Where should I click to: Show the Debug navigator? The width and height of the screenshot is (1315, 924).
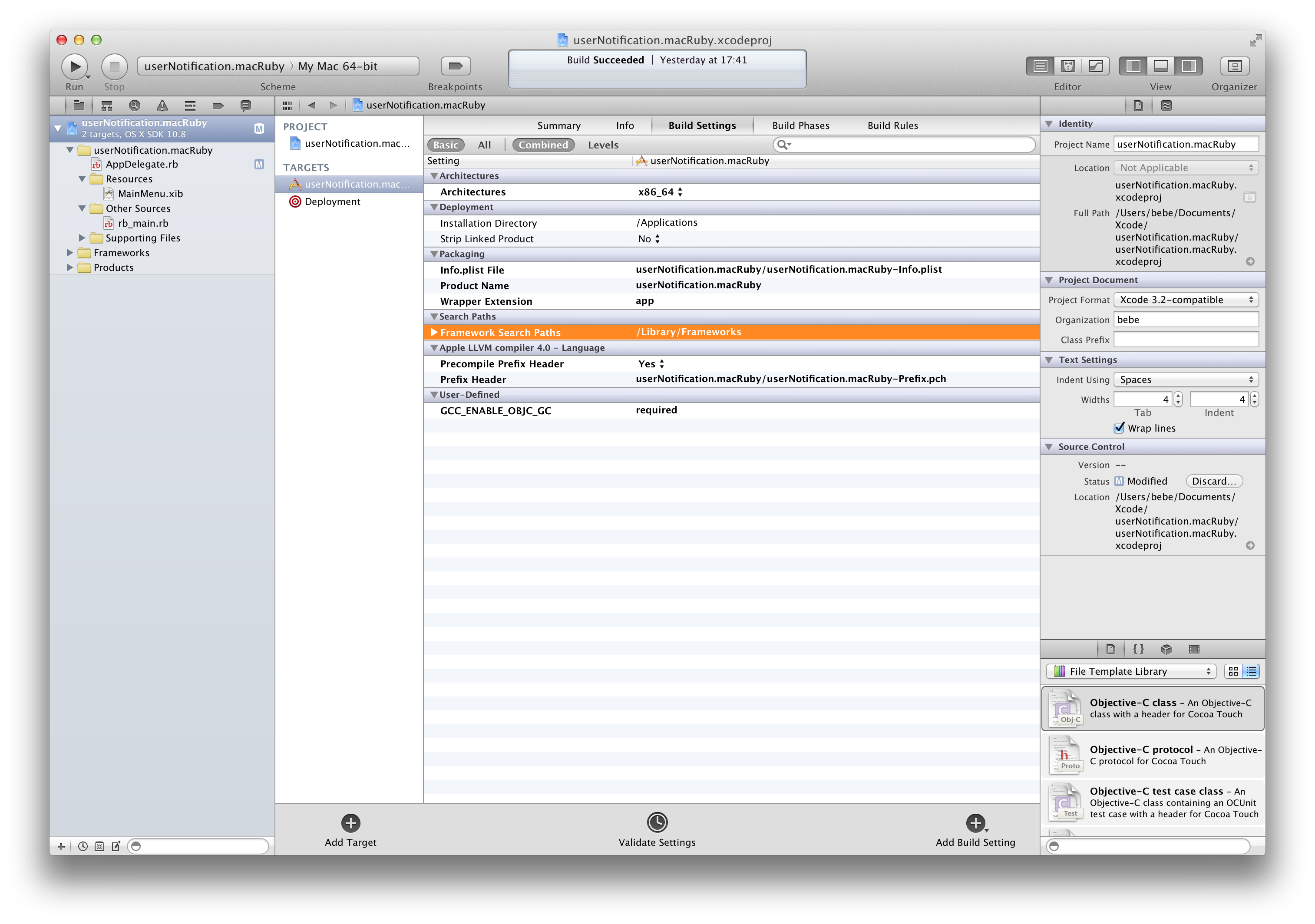190,106
